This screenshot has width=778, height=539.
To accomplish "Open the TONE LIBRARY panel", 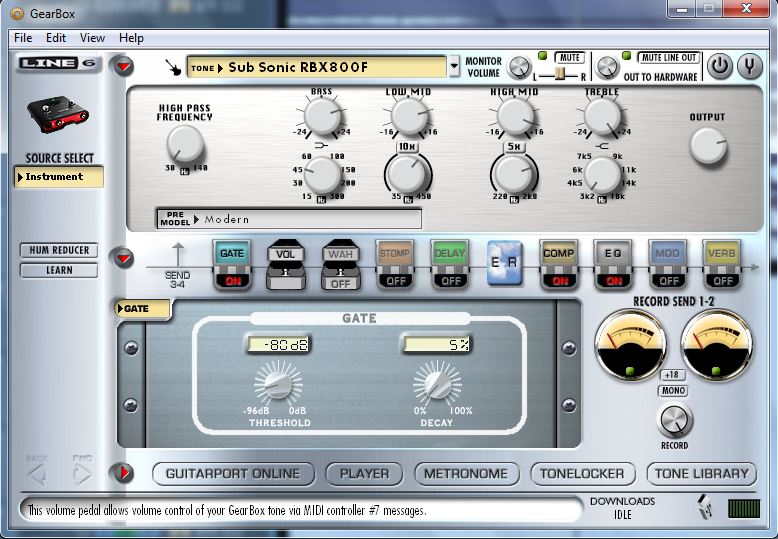I will [x=702, y=473].
